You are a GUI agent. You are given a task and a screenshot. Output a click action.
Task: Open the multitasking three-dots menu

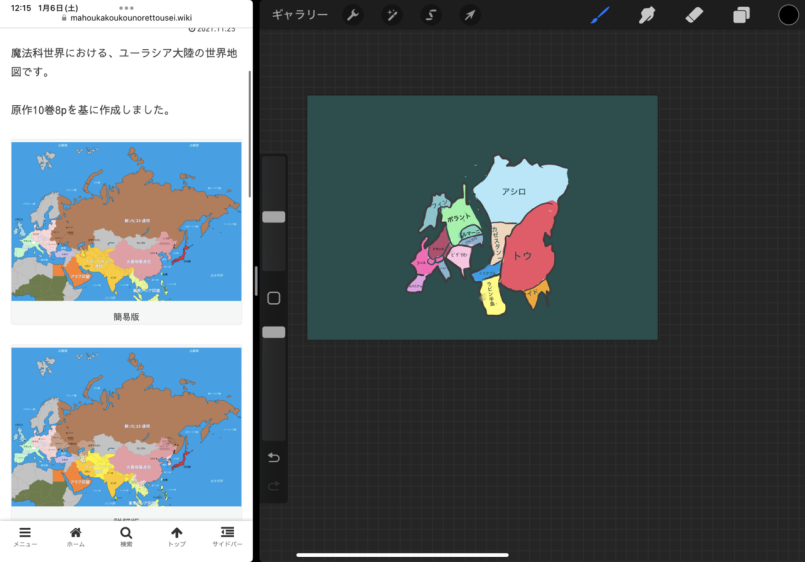point(126,8)
